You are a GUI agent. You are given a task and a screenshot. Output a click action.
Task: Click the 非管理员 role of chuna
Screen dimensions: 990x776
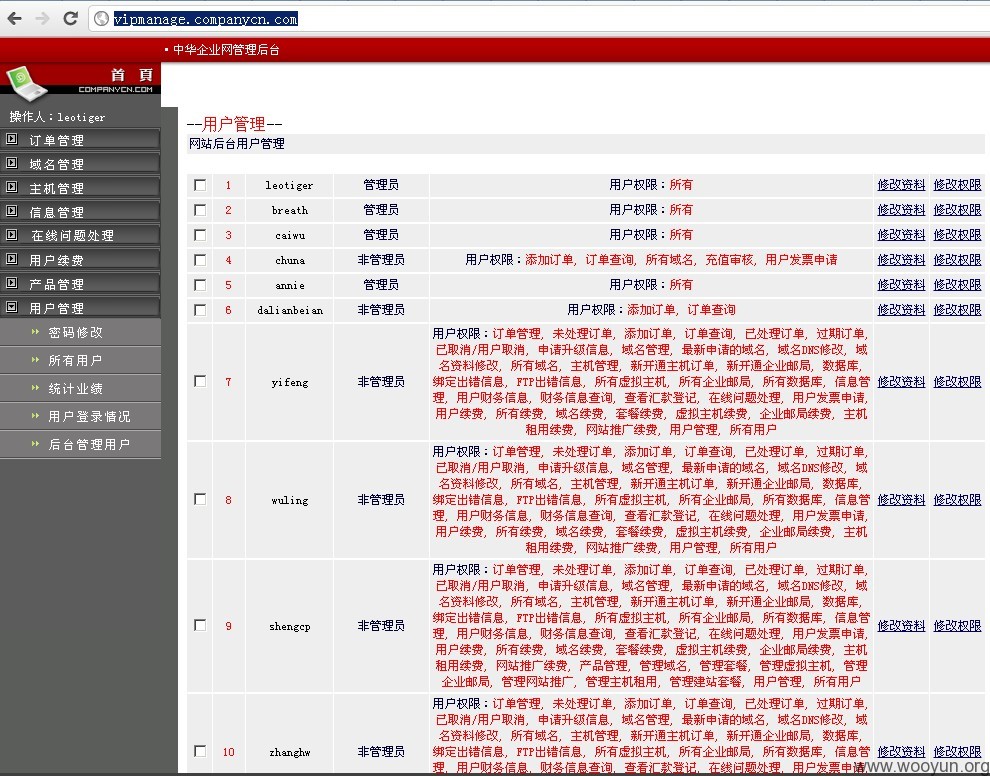(381, 260)
